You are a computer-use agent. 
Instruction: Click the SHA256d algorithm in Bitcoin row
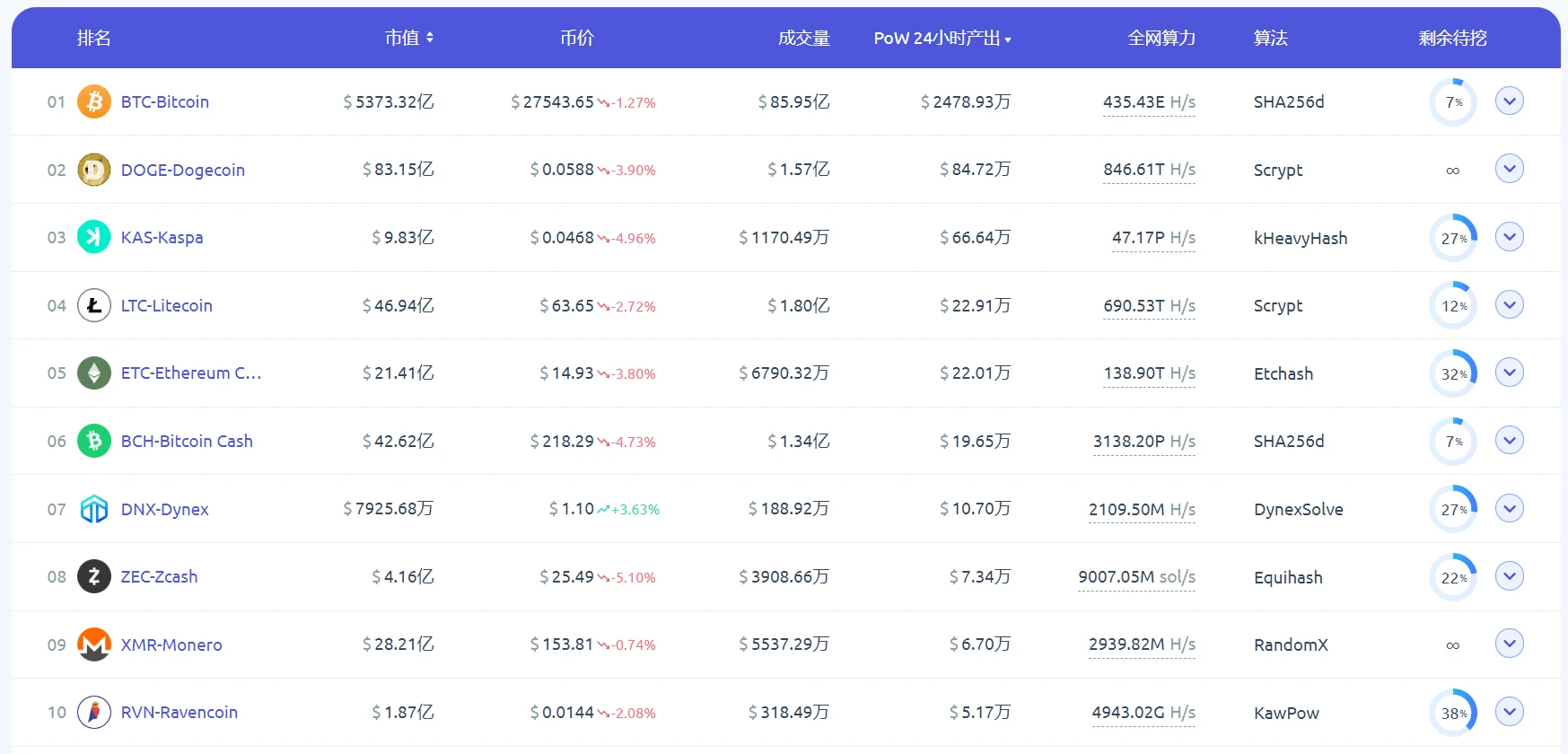pyautogui.click(x=1288, y=102)
